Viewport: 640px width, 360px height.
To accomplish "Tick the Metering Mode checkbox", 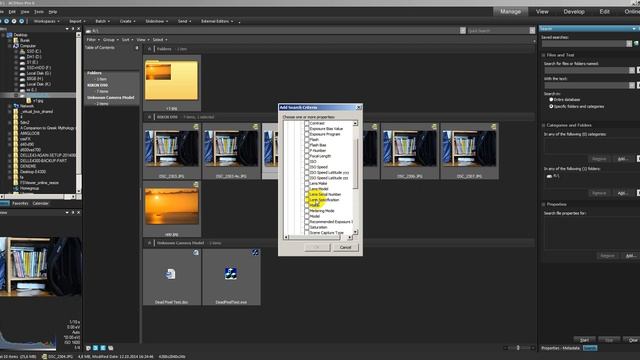I will [307, 211].
